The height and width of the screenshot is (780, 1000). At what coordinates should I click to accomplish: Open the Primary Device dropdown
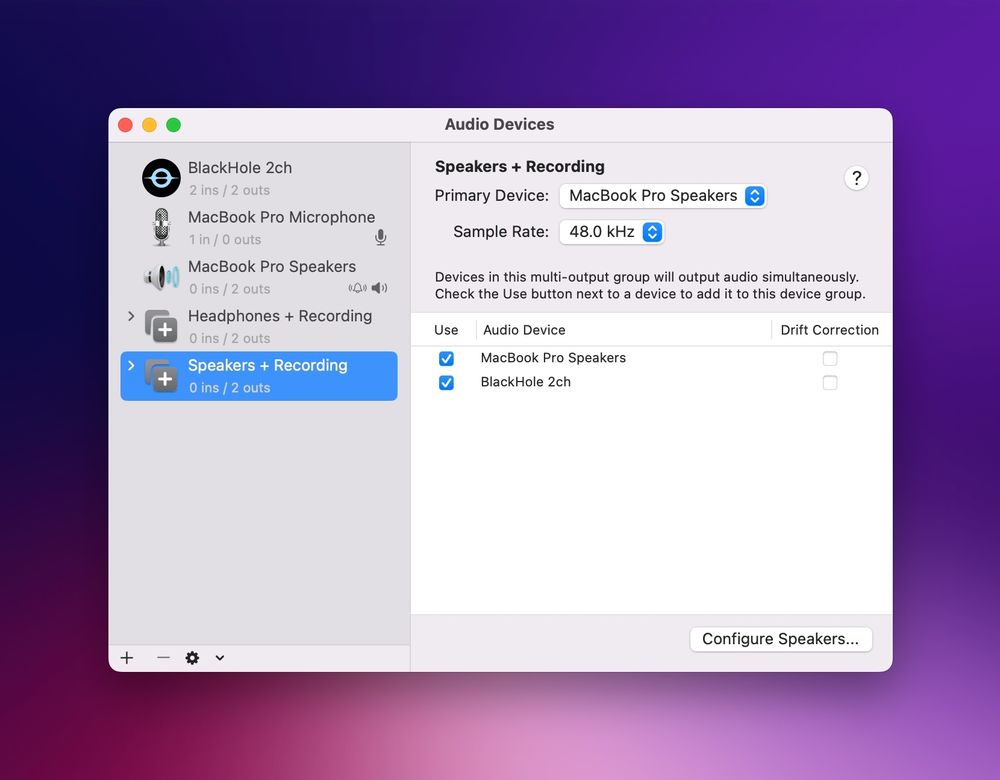[x=663, y=196]
